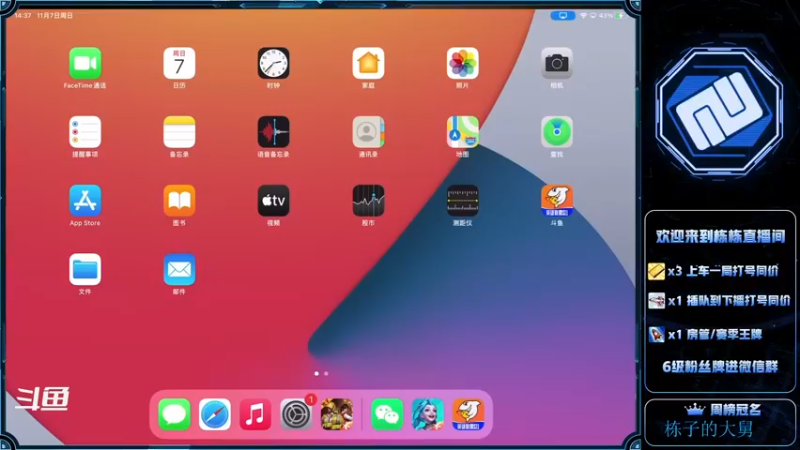Screen dimensions: 800x450
Task: Open the Clock app
Action: (273, 63)
